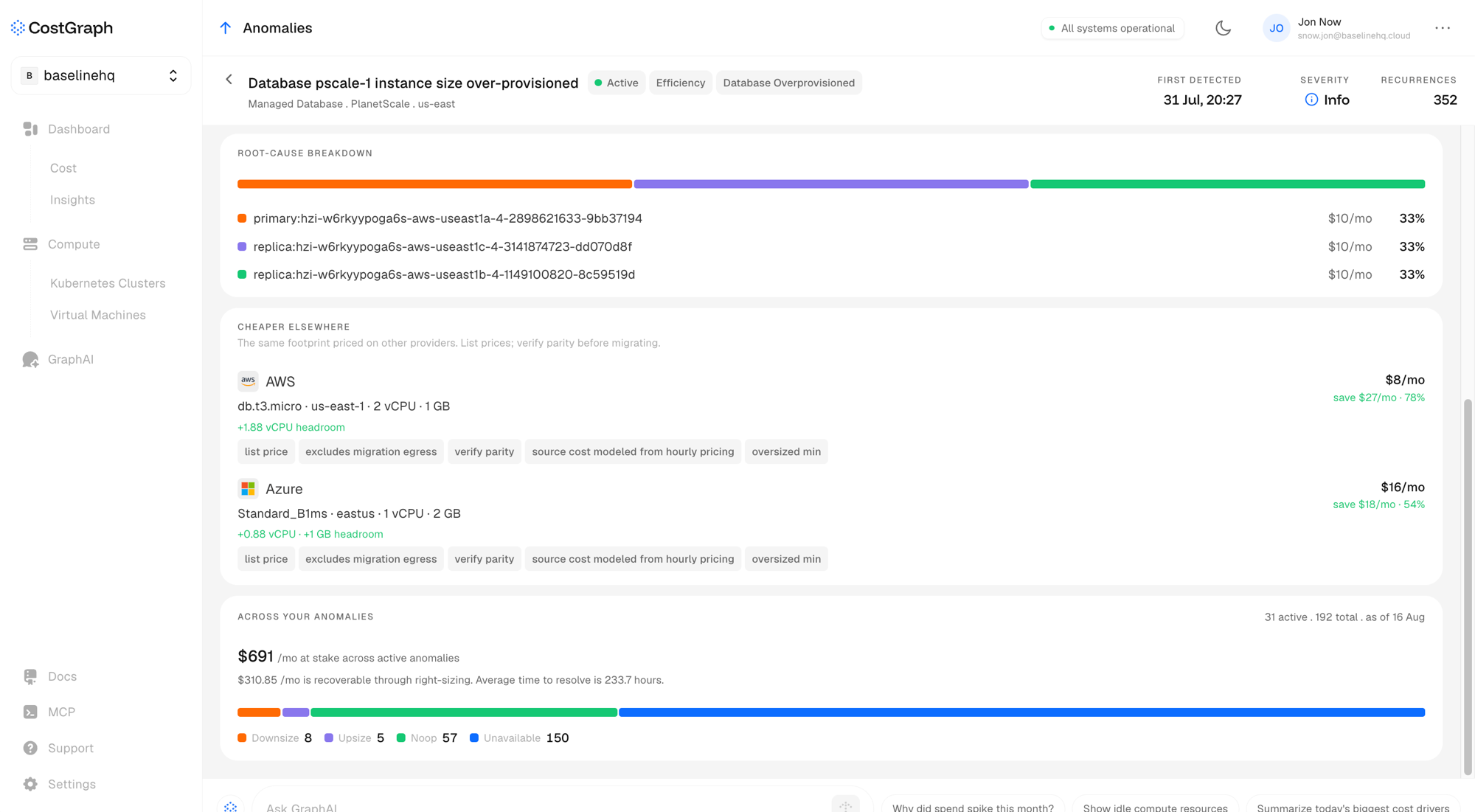Open the JO user avatar
This screenshot has width=1475, height=812.
pyautogui.click(x=1276, y=28)
